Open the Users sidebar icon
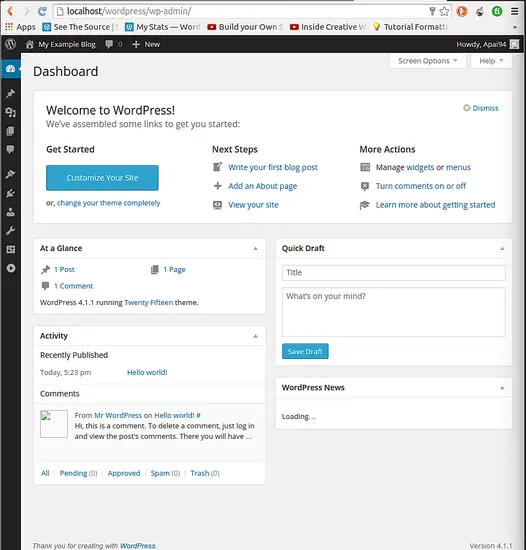This screenshot has width=526, height=550. 11,212
